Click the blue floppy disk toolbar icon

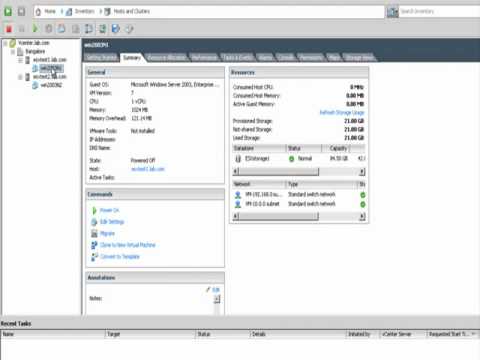(115, 29)
